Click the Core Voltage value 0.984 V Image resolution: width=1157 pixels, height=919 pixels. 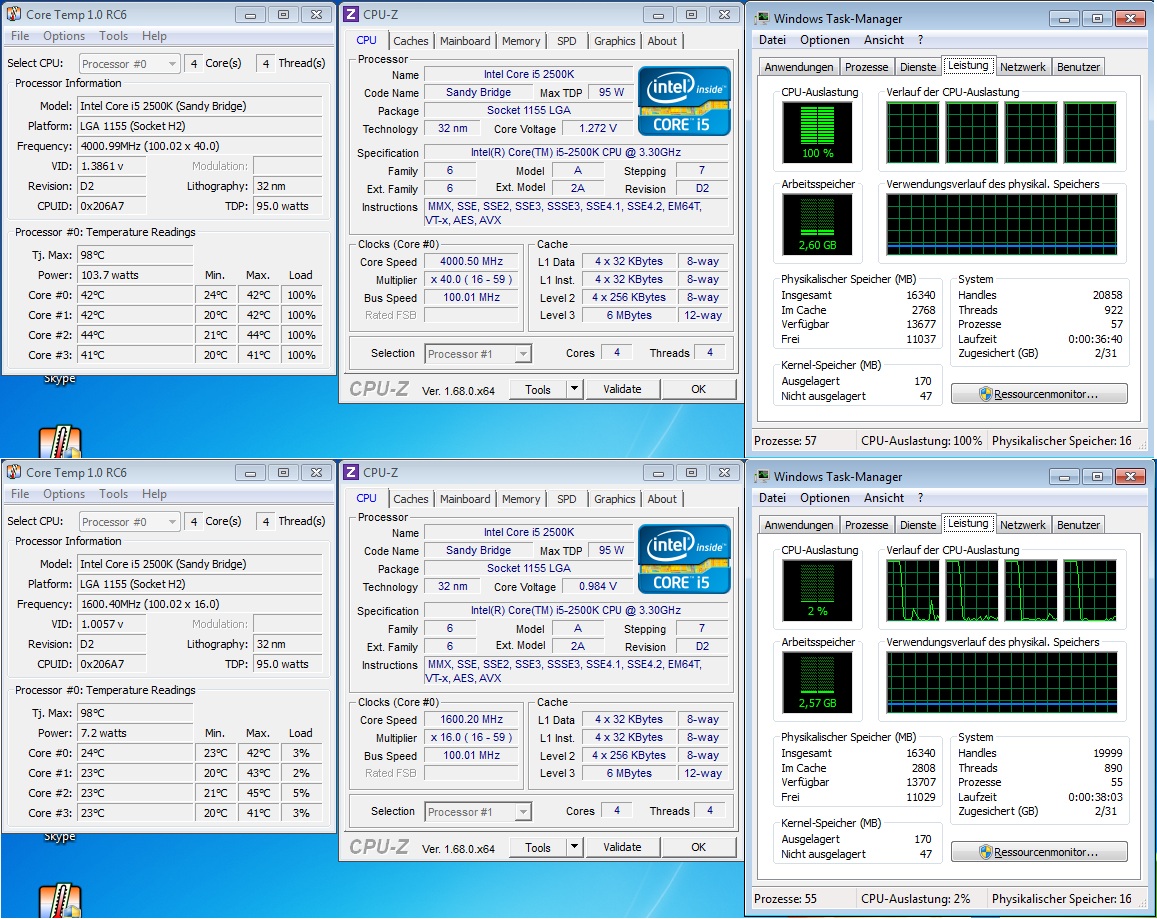coord(598,586)
